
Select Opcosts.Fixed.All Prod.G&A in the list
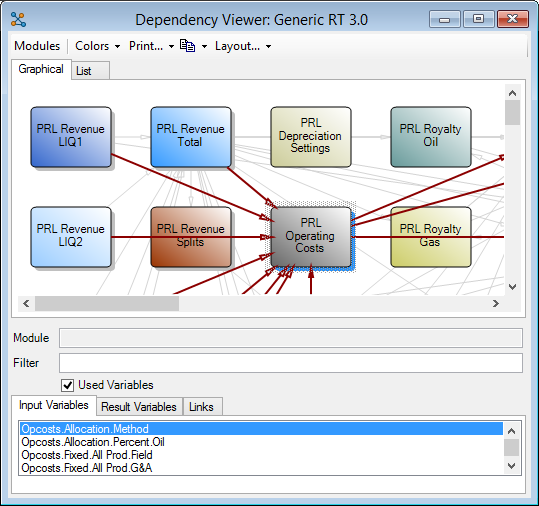click(x=261, y=468)
